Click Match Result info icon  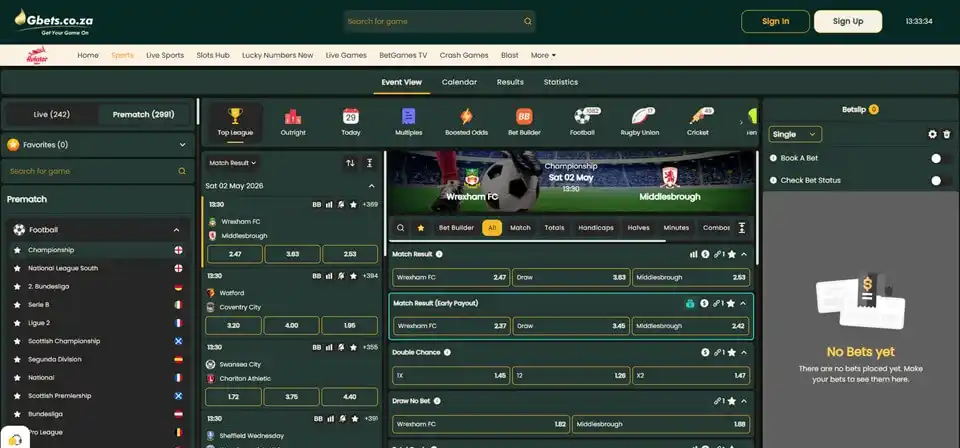click(x=439, y=254)
